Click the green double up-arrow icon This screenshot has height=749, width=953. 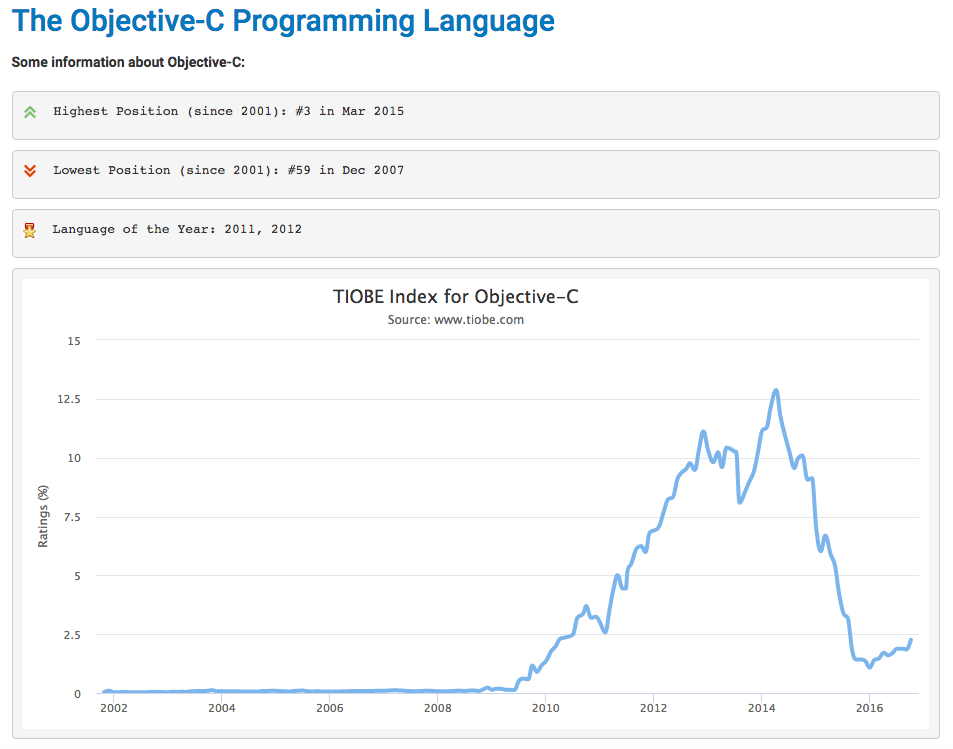click(30, 112)
